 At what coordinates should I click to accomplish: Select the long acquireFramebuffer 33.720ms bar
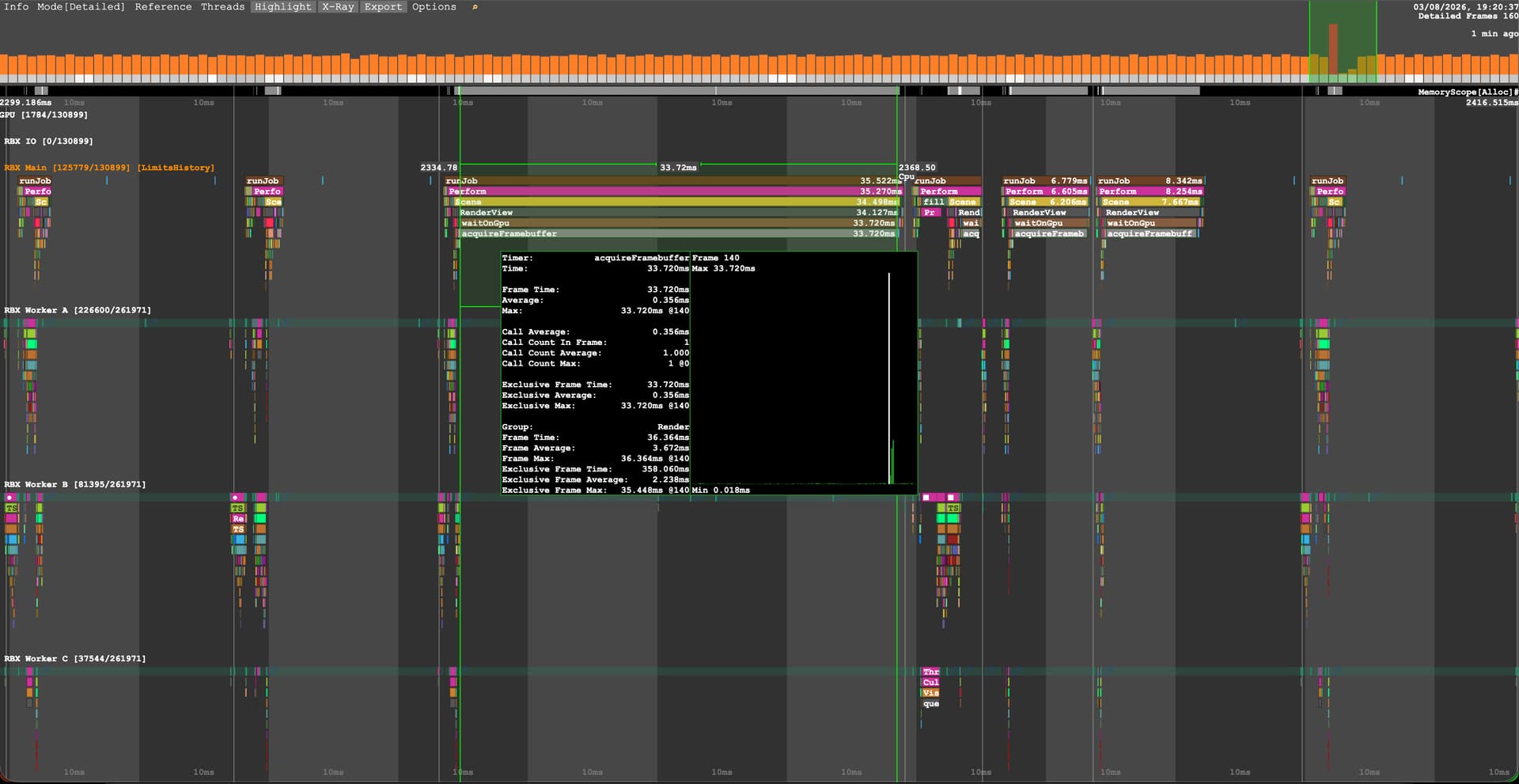pos(678,233)
